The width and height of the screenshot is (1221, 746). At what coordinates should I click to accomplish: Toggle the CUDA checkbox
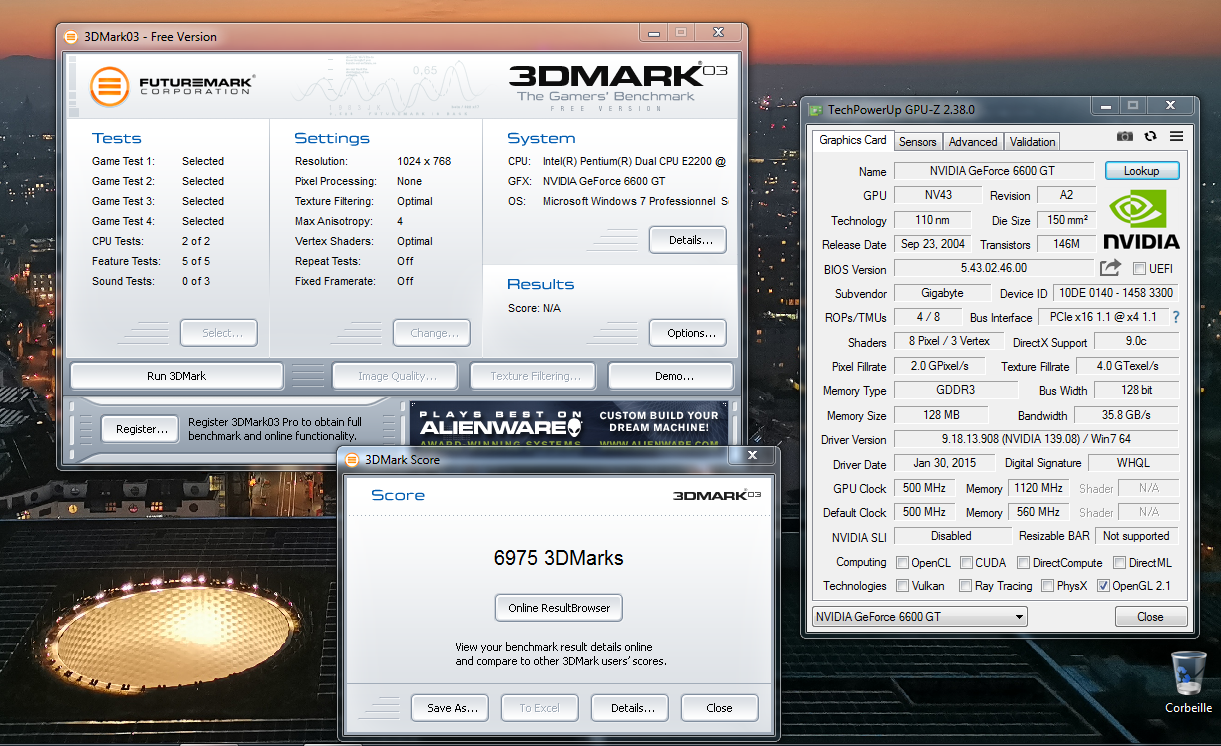[966, 563]
